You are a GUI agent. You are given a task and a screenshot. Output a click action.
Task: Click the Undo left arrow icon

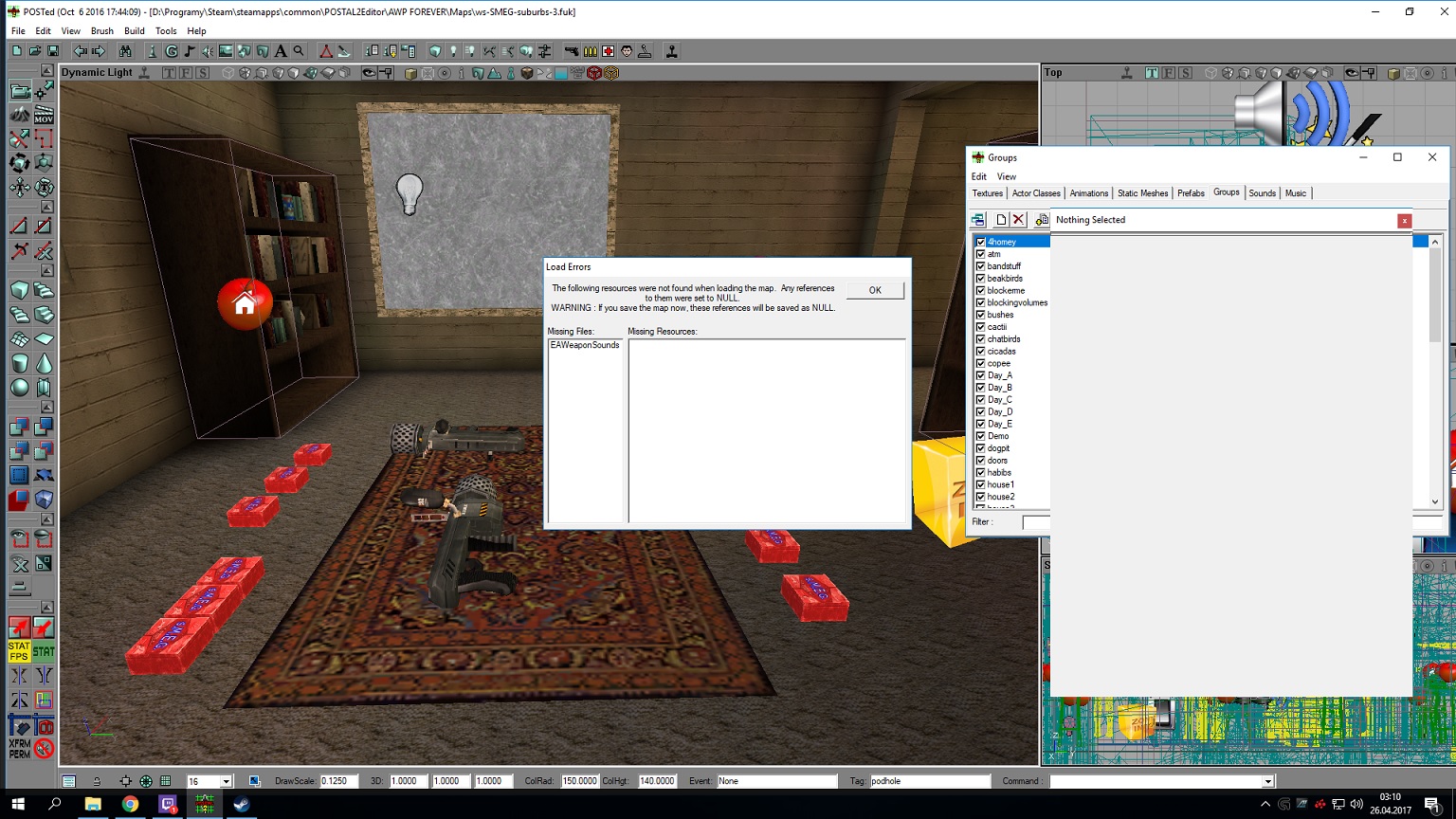point(81,51)
